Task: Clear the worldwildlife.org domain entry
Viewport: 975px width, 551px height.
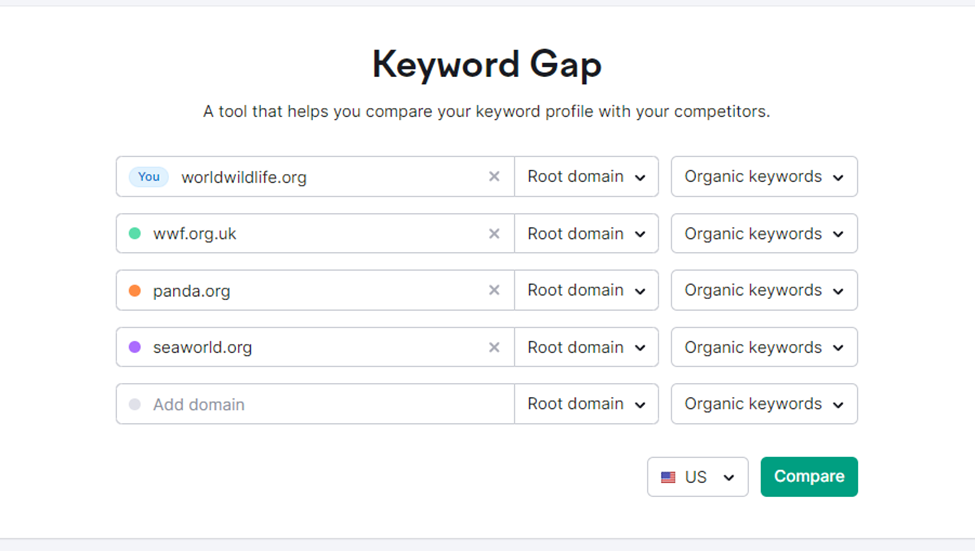Action: pyautogui.click(x=494, y=177)
